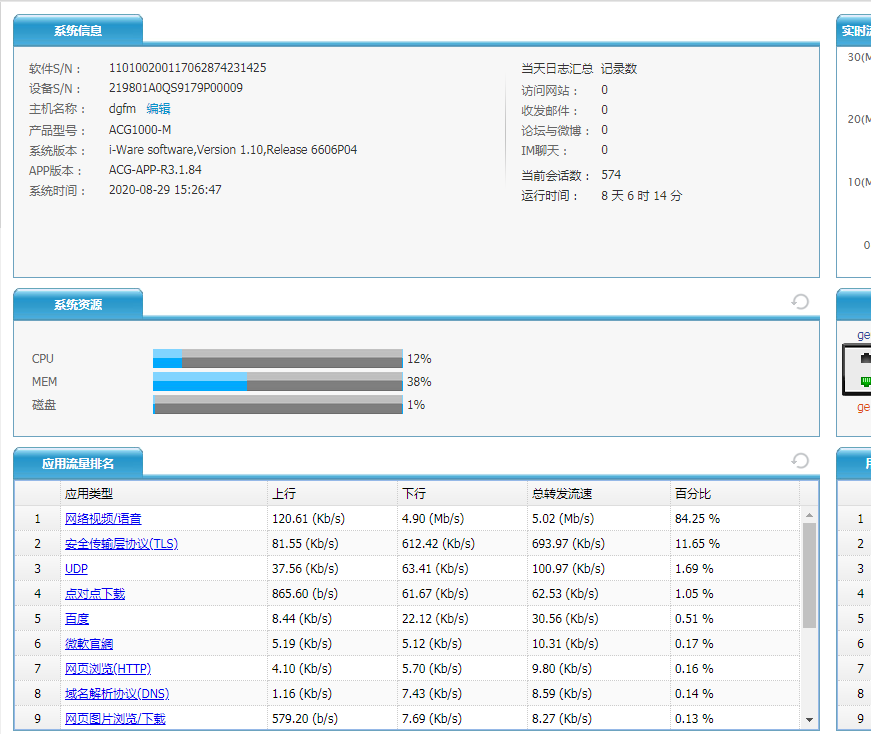Screen dimensions: 871x734
Task: Click APP version ACG-APP-R3.1.84
Action: (155, 169)
